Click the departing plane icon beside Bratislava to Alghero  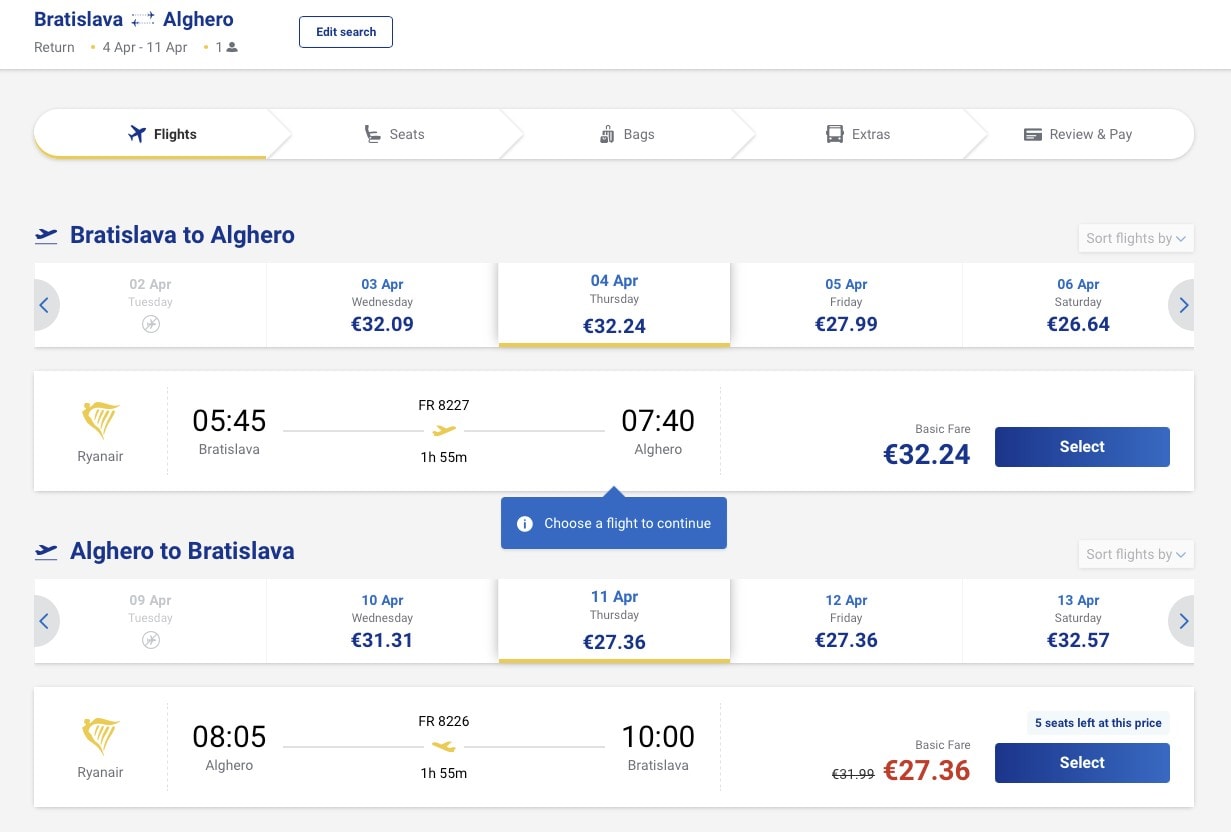point(46,236)
